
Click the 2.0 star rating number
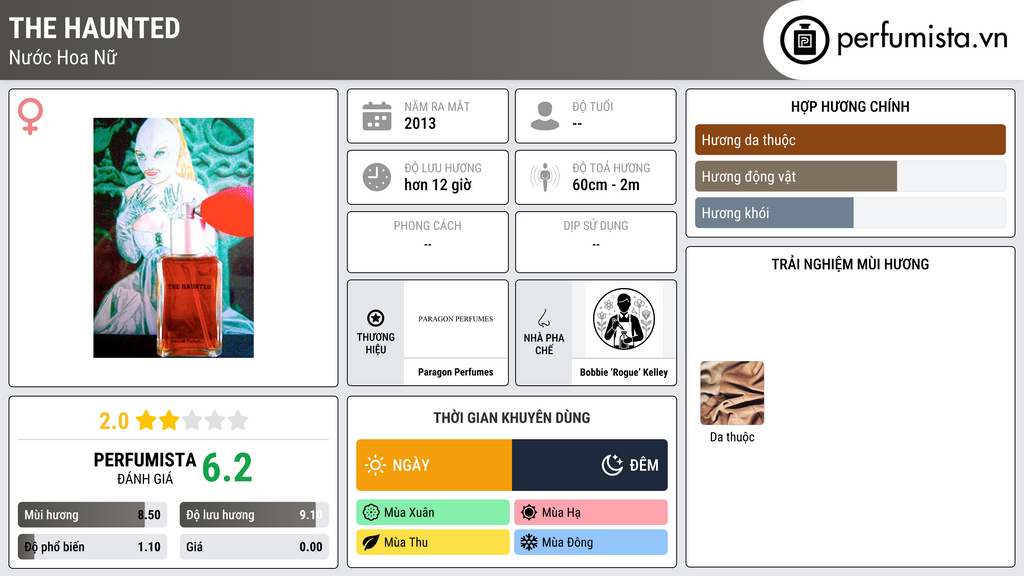(114, 421)
